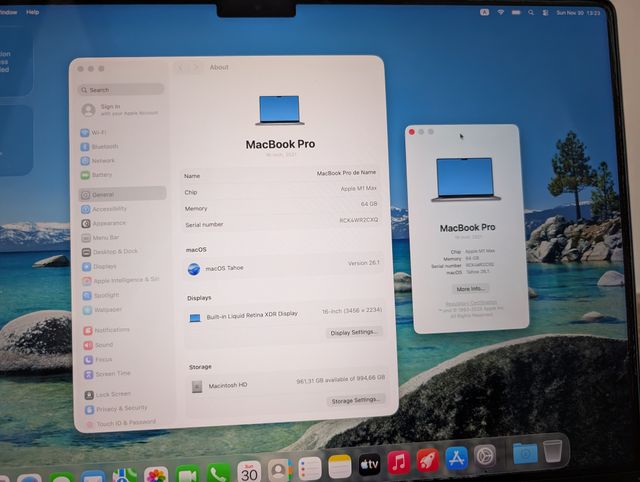This screenshot has width=640, height=482.
Task: Click More Info... in About This Mac window
Action: 471,289
